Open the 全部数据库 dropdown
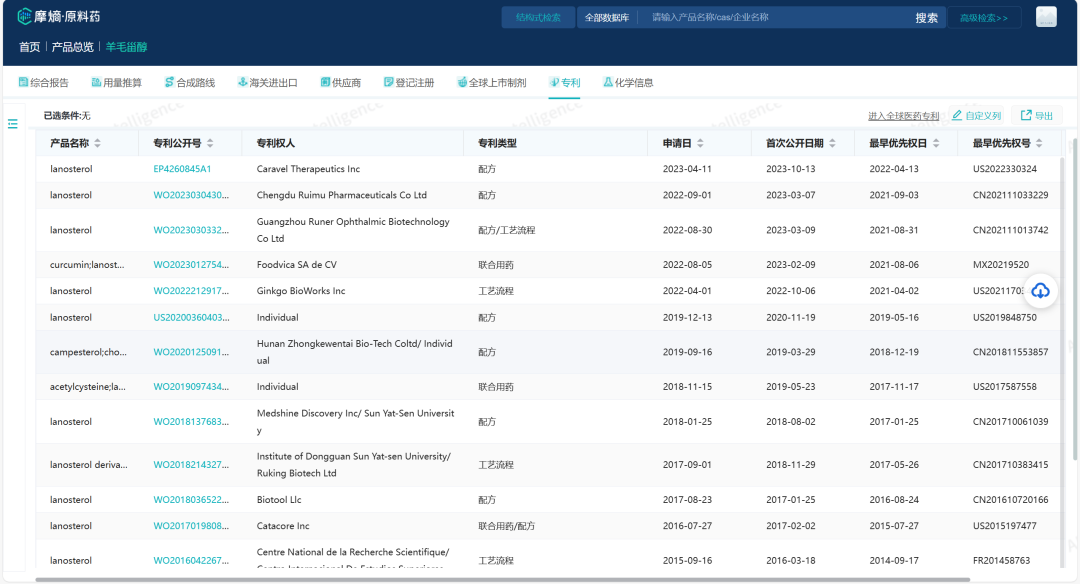Image resolution: width=1080 pixels, height=584 pixels. click(607, 17)
